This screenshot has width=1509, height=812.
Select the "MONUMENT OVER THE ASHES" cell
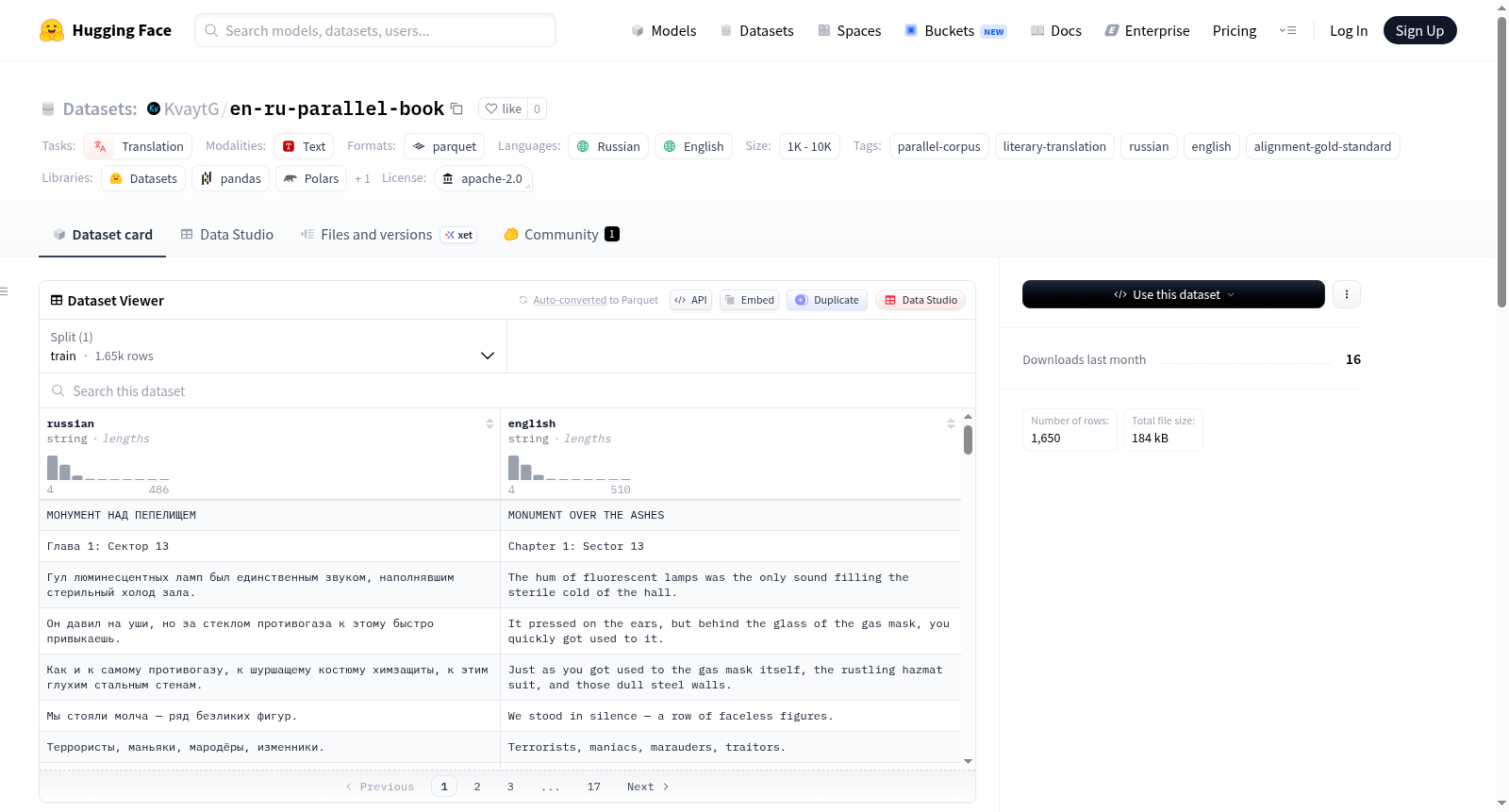[731, 515]
